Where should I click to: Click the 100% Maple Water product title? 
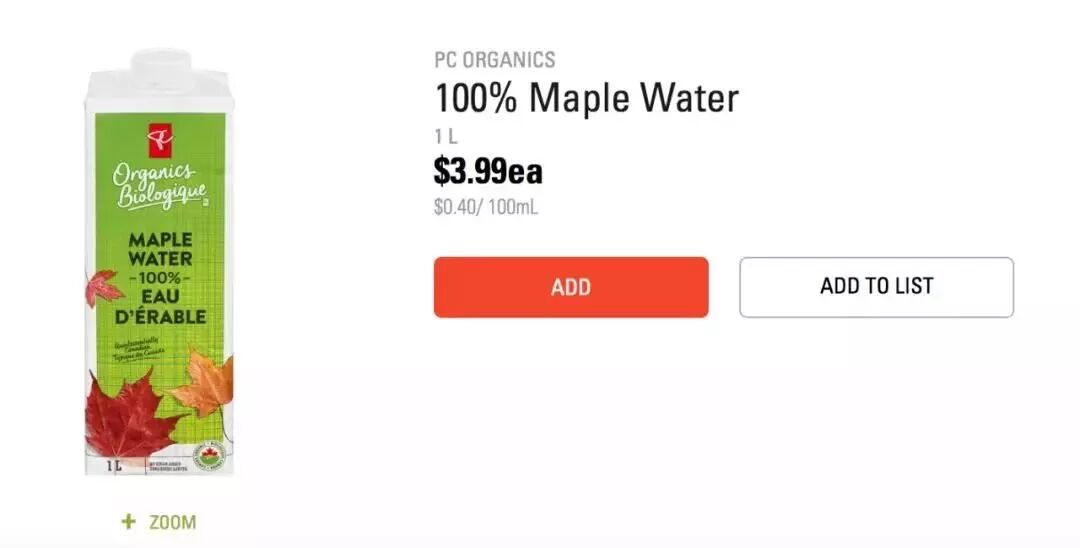point(585,98)
